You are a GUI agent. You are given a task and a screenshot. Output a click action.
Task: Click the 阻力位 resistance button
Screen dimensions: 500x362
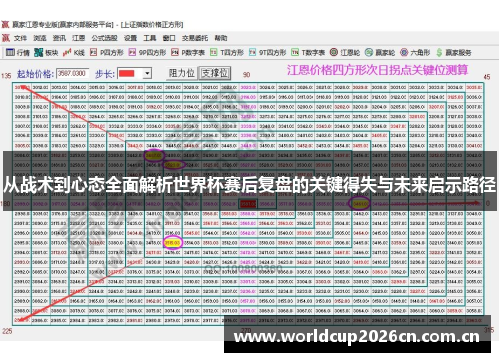[x=182, y=73]
